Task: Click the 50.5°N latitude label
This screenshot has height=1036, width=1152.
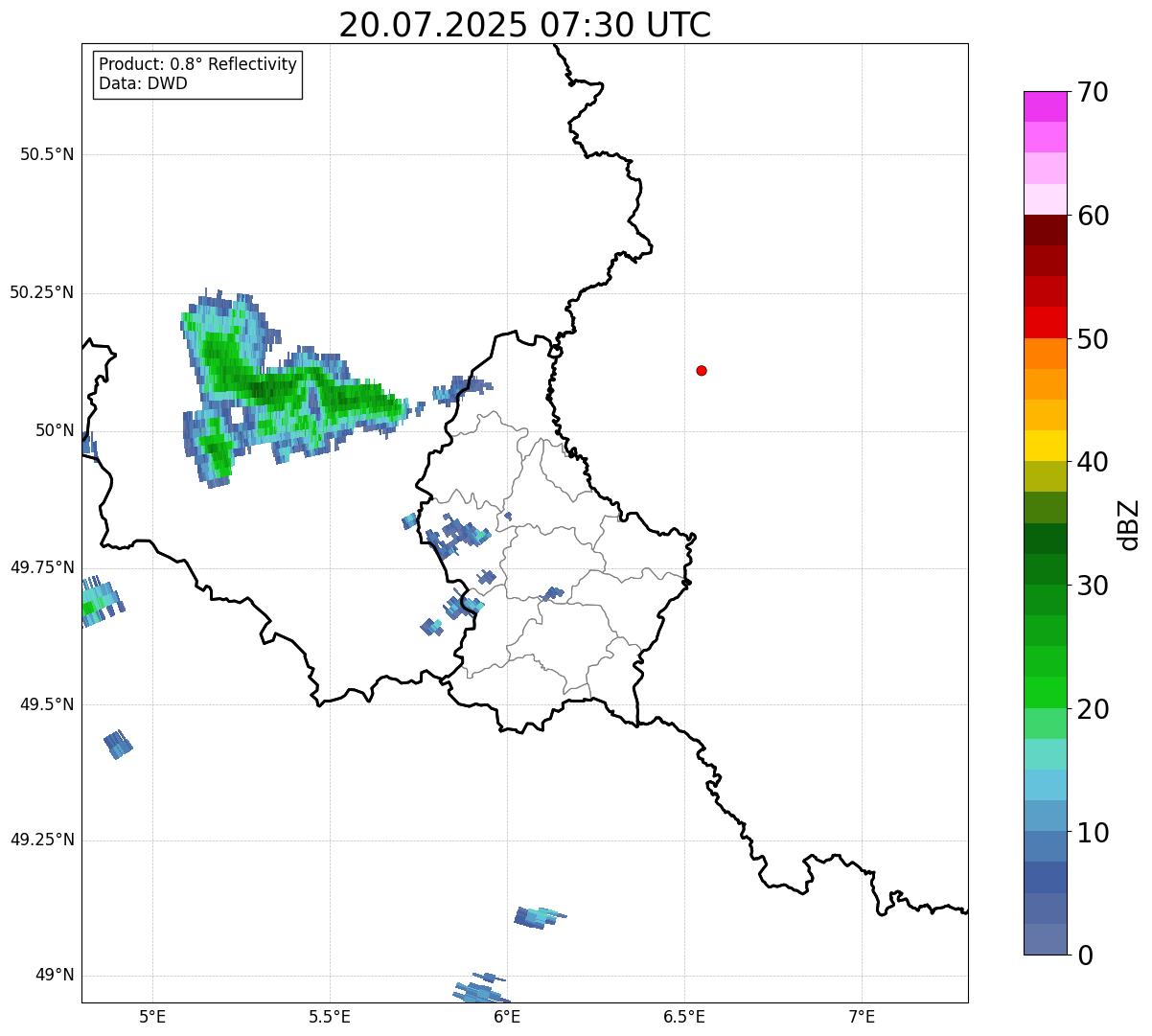Action: (x=47, y=154)
